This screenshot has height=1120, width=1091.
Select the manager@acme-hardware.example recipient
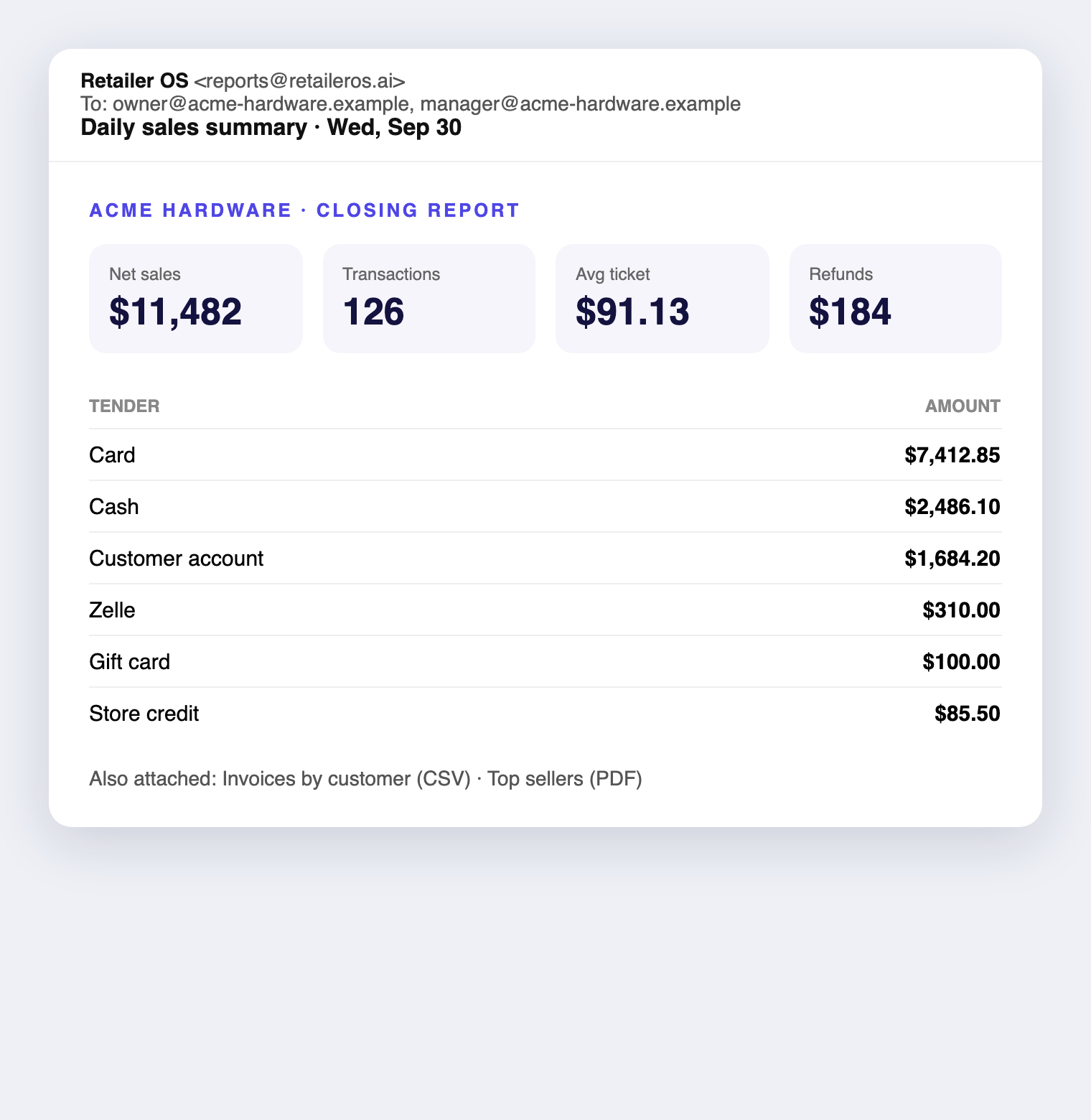tap(581, 104)
